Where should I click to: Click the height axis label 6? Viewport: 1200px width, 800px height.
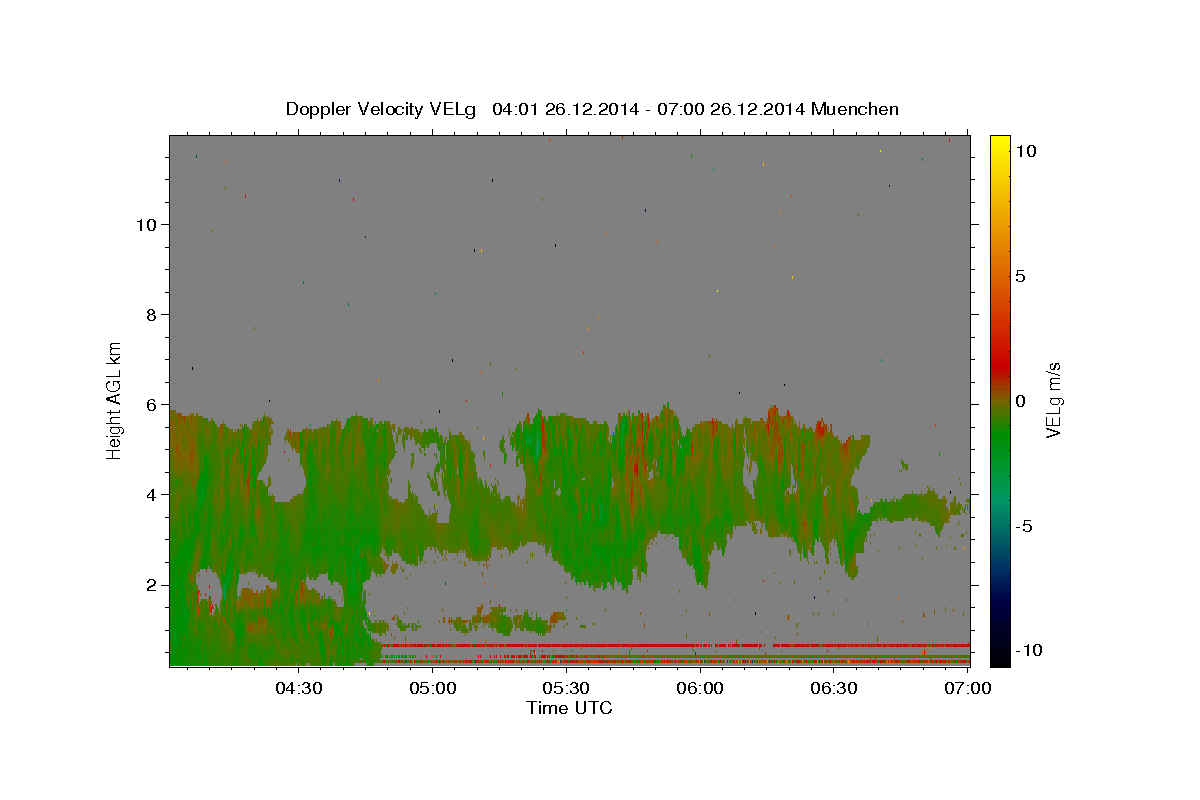149,405
